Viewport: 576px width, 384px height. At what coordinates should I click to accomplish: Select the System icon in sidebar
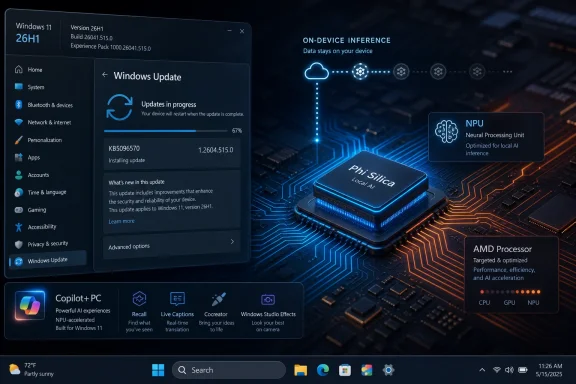[x=19, y=87]
